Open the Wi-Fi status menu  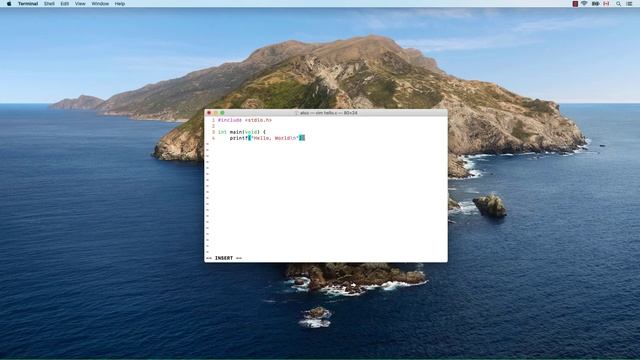click(x=584, y=4)
